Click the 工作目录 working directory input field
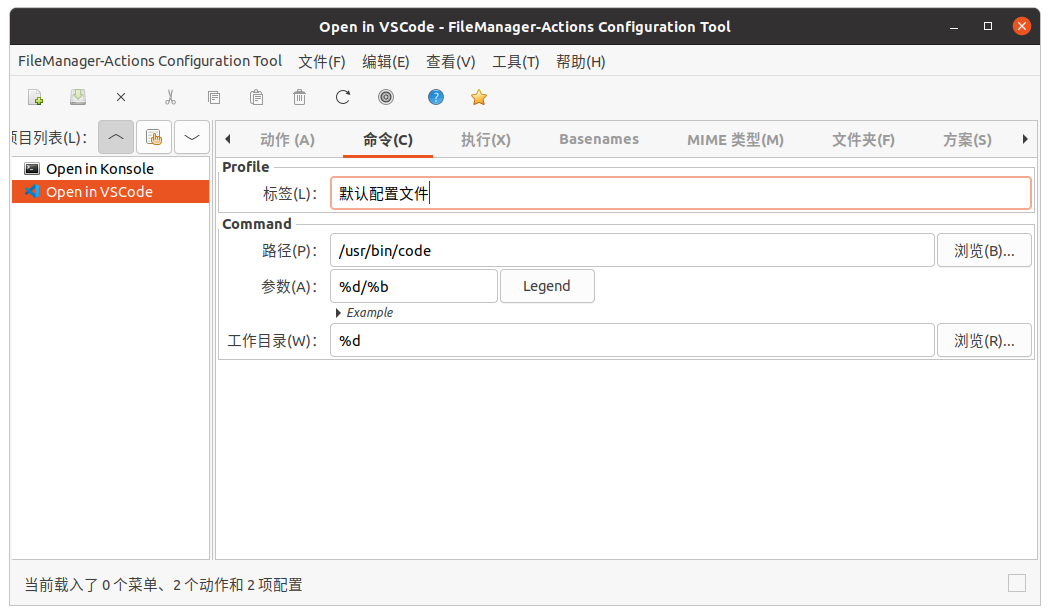This screenshot has width=1050, height=615. click(632, 341)
